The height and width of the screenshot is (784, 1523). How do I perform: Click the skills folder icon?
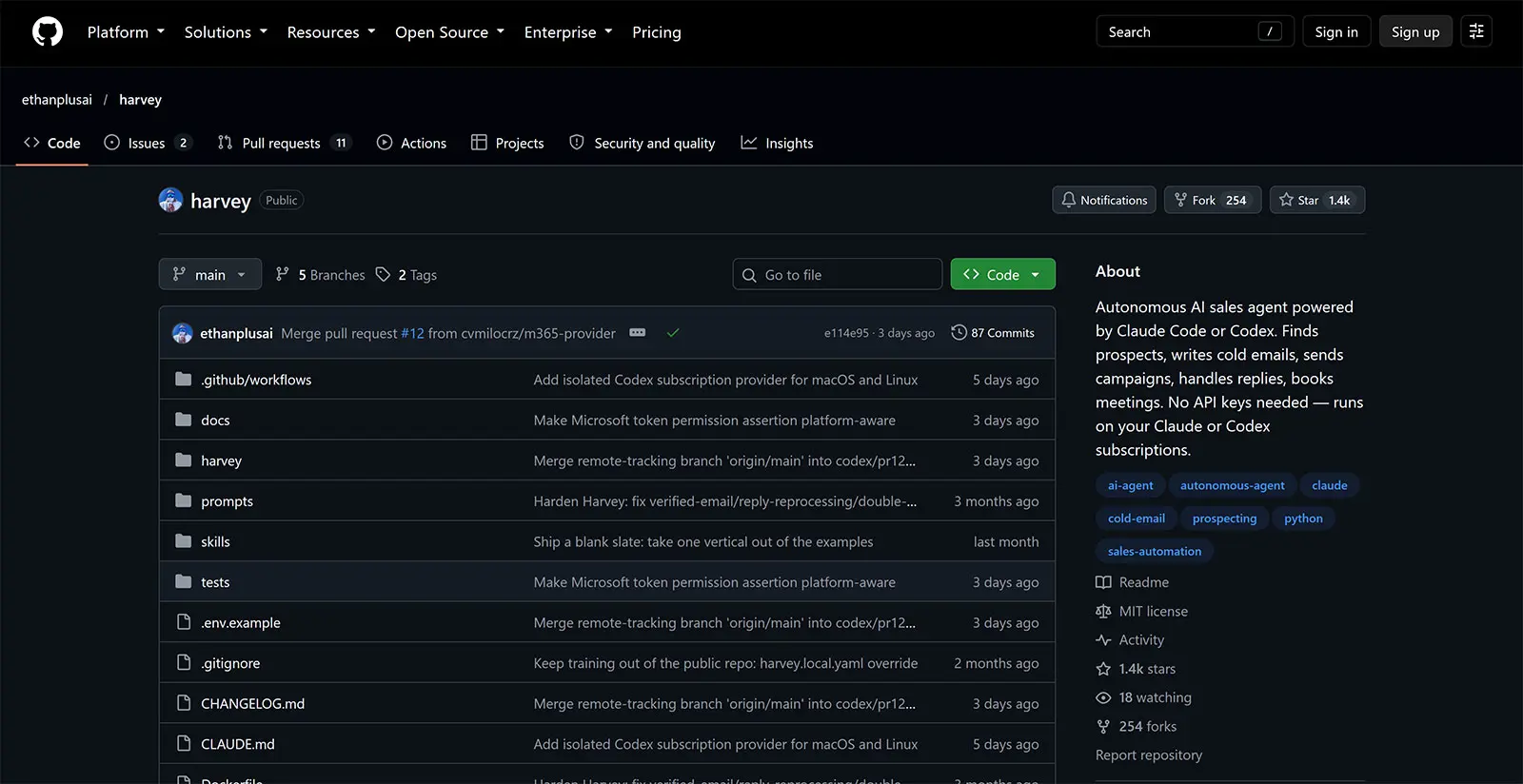(184, 541)
